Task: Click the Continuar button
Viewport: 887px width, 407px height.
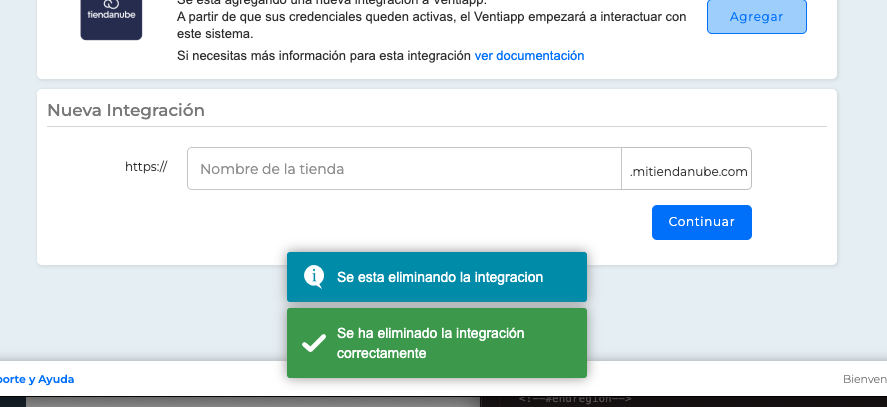Action: 701,222
